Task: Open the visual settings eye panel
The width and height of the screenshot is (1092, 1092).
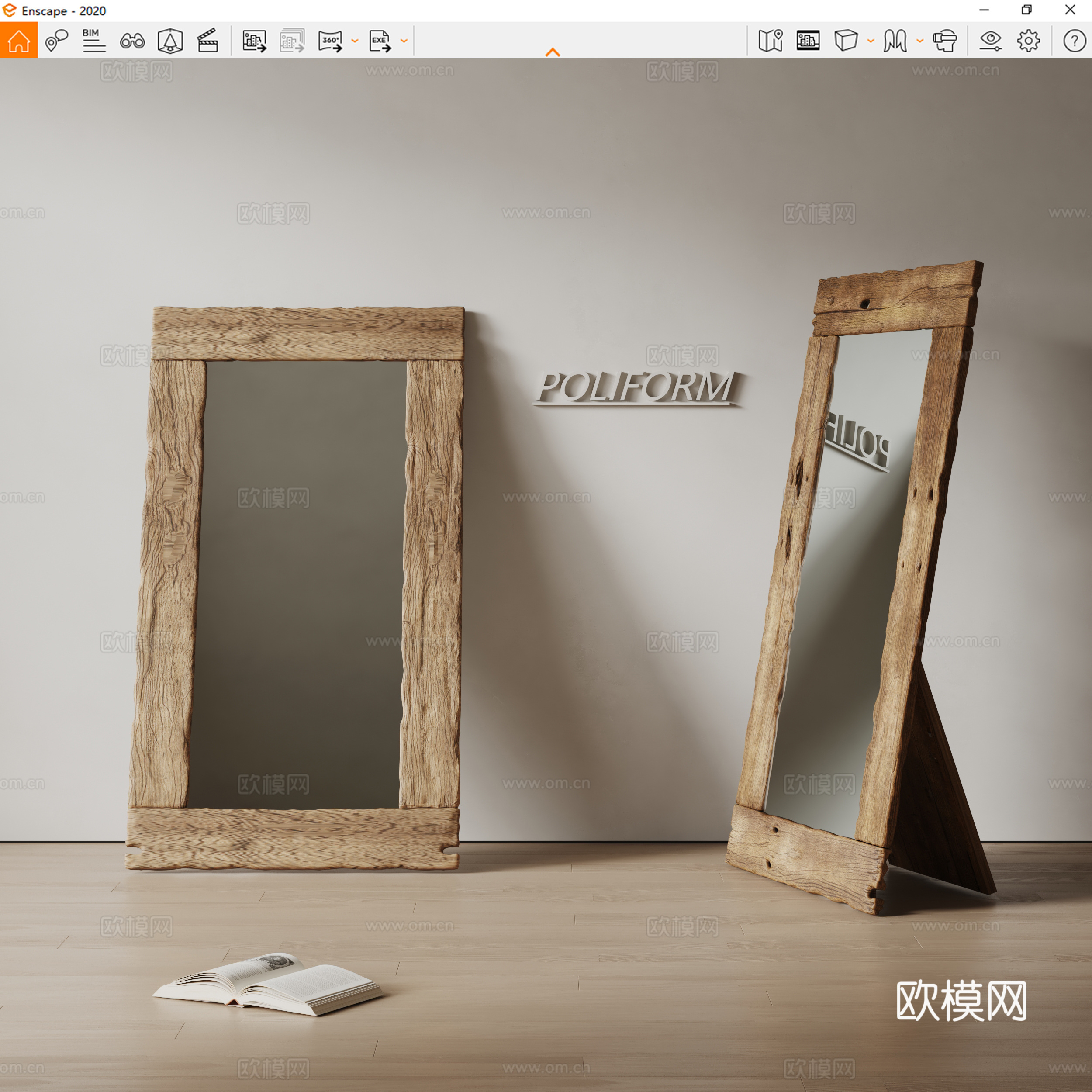Action: [x=992, y=40]
